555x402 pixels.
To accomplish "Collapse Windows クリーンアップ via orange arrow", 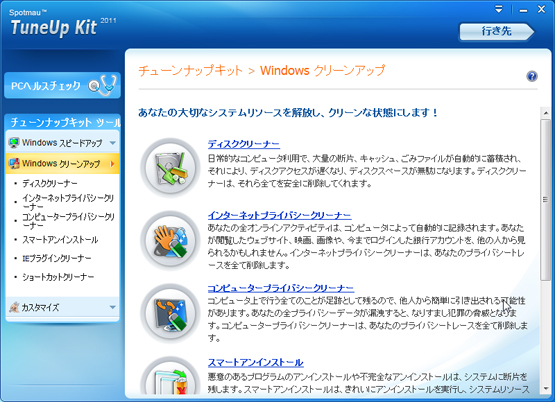I will (x=112, y=164).
